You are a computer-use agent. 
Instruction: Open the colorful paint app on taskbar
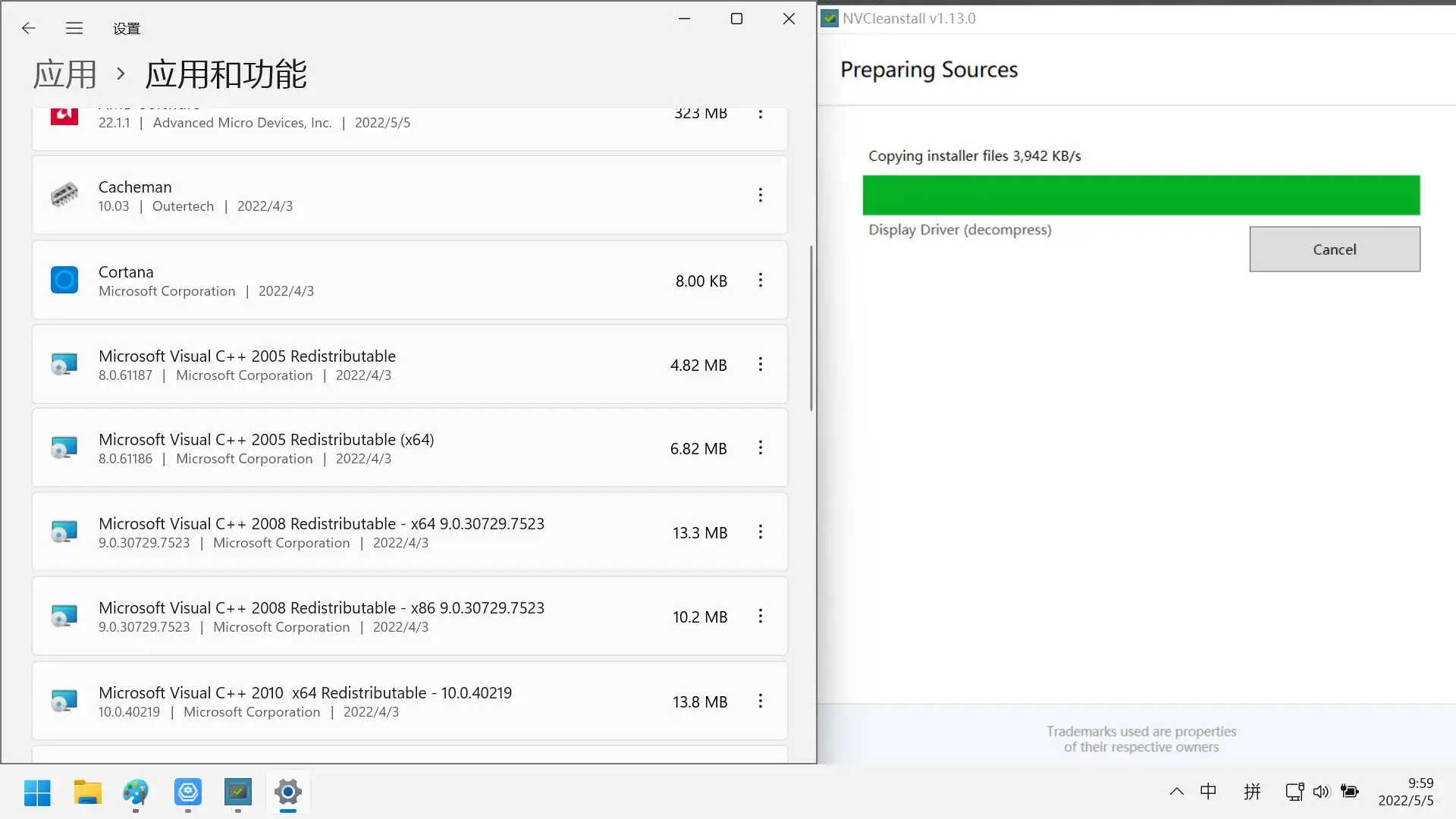136,792
